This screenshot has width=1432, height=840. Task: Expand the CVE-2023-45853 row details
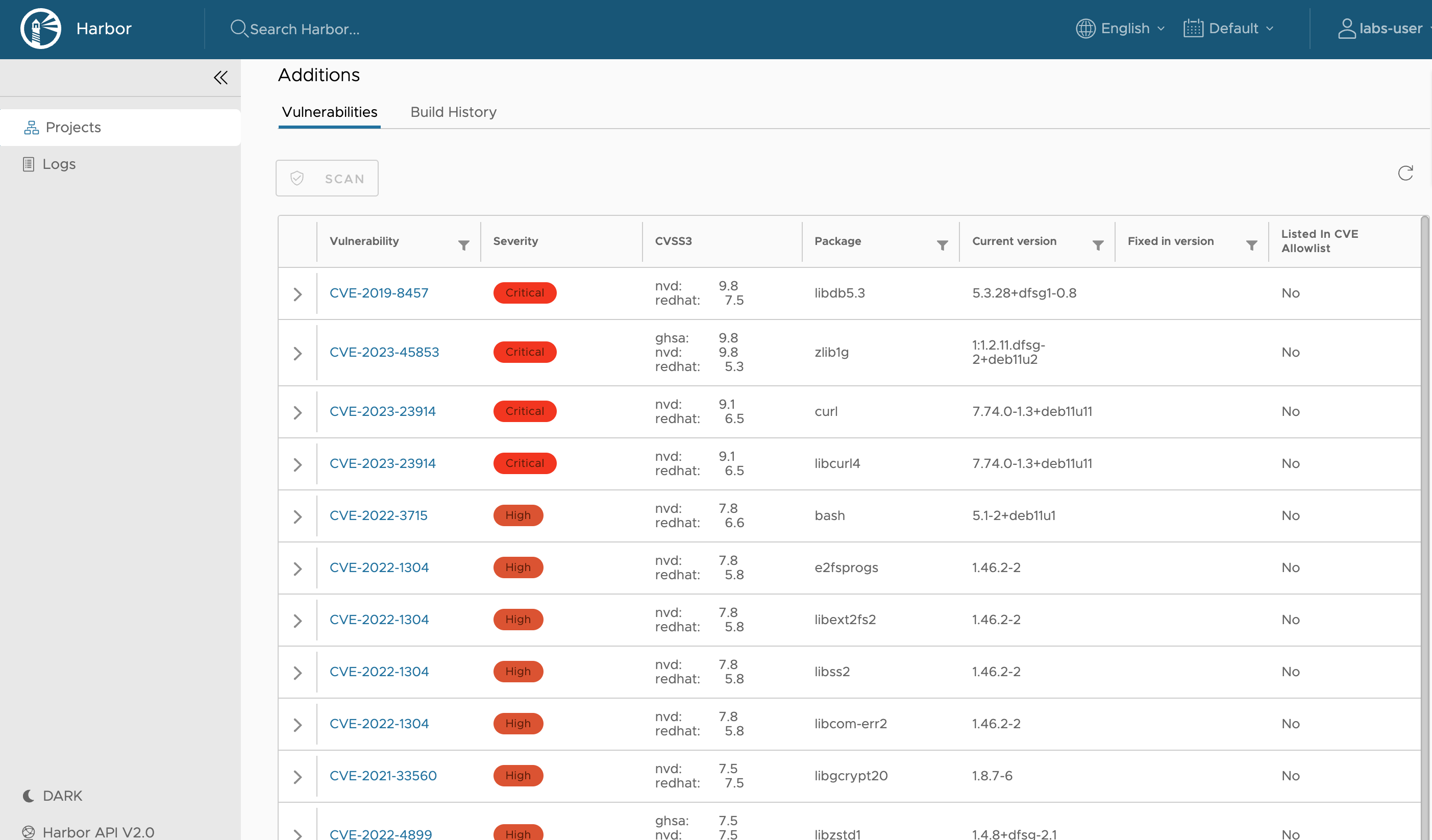pyautogui.click(x=297, y=354)
